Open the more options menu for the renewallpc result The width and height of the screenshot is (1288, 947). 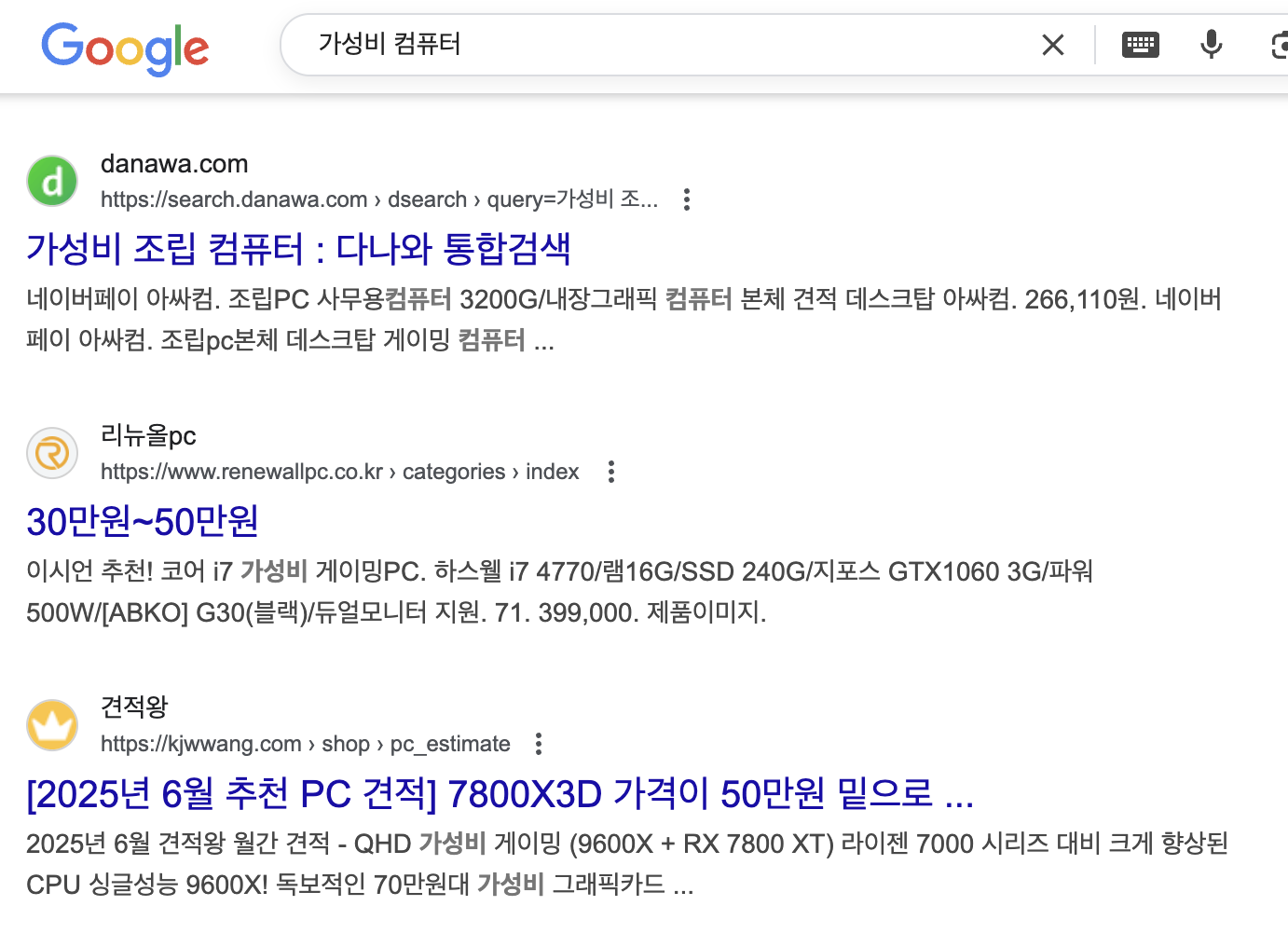(611, 472)
